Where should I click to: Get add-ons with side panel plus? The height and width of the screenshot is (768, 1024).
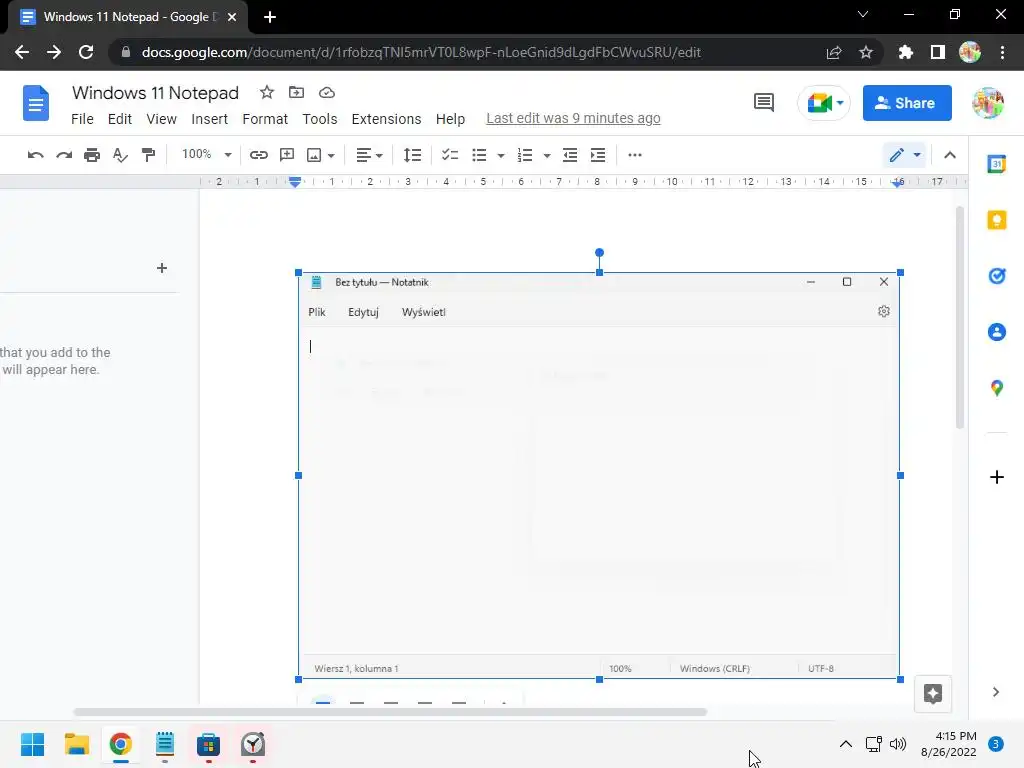(997, 477)
